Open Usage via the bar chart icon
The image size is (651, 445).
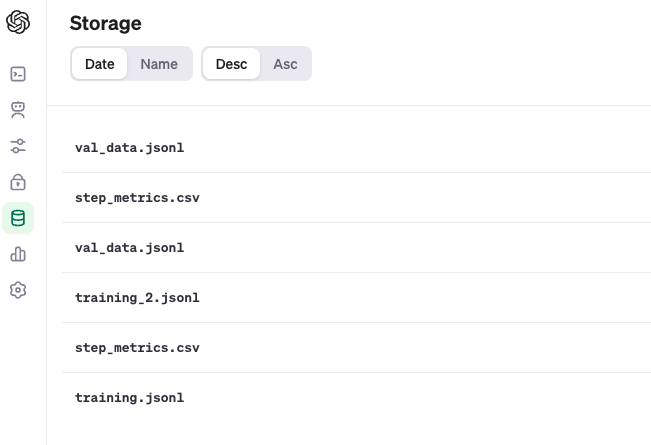(18, 254)
